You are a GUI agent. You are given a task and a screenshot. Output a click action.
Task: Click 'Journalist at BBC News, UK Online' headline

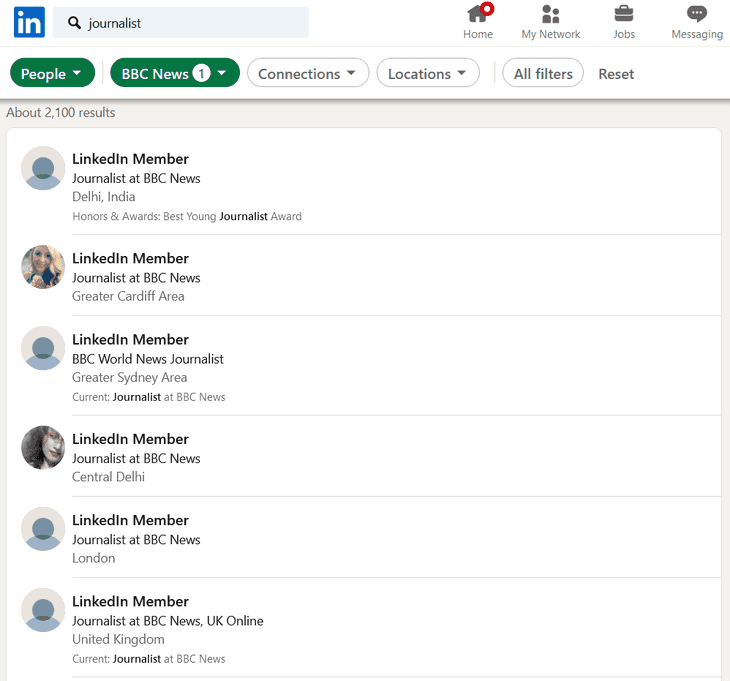tap(168, 621)
